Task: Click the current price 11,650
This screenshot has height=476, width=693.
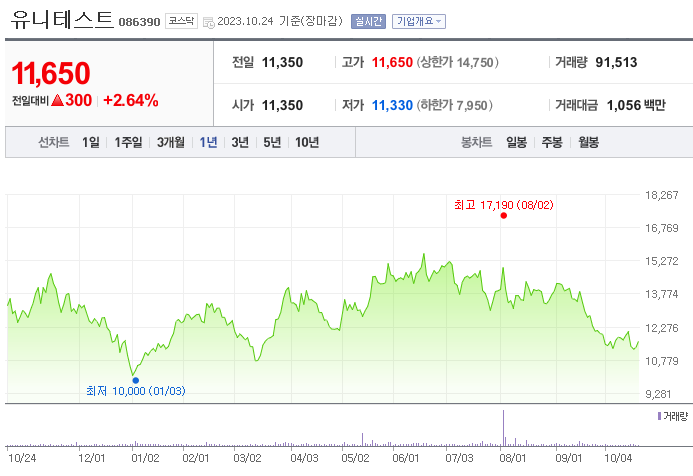Action: [x=51, y=73]
